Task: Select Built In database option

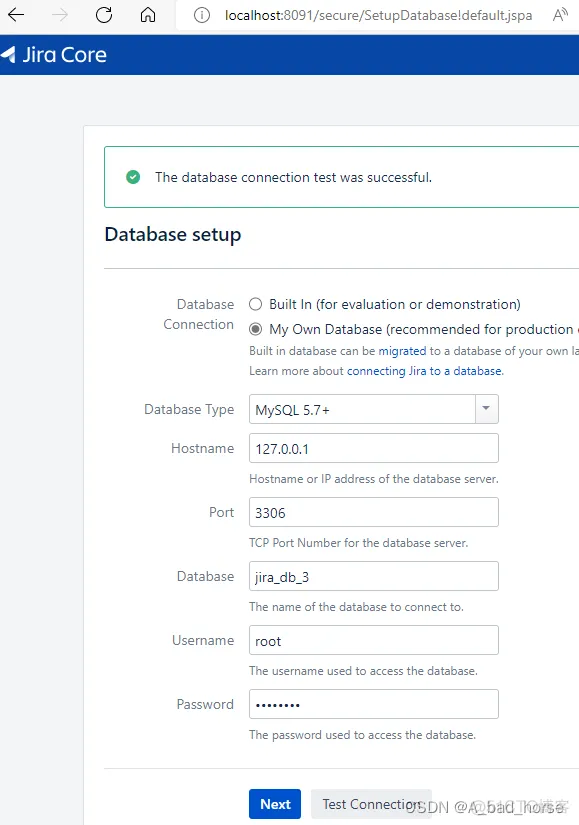Action: 255,304
